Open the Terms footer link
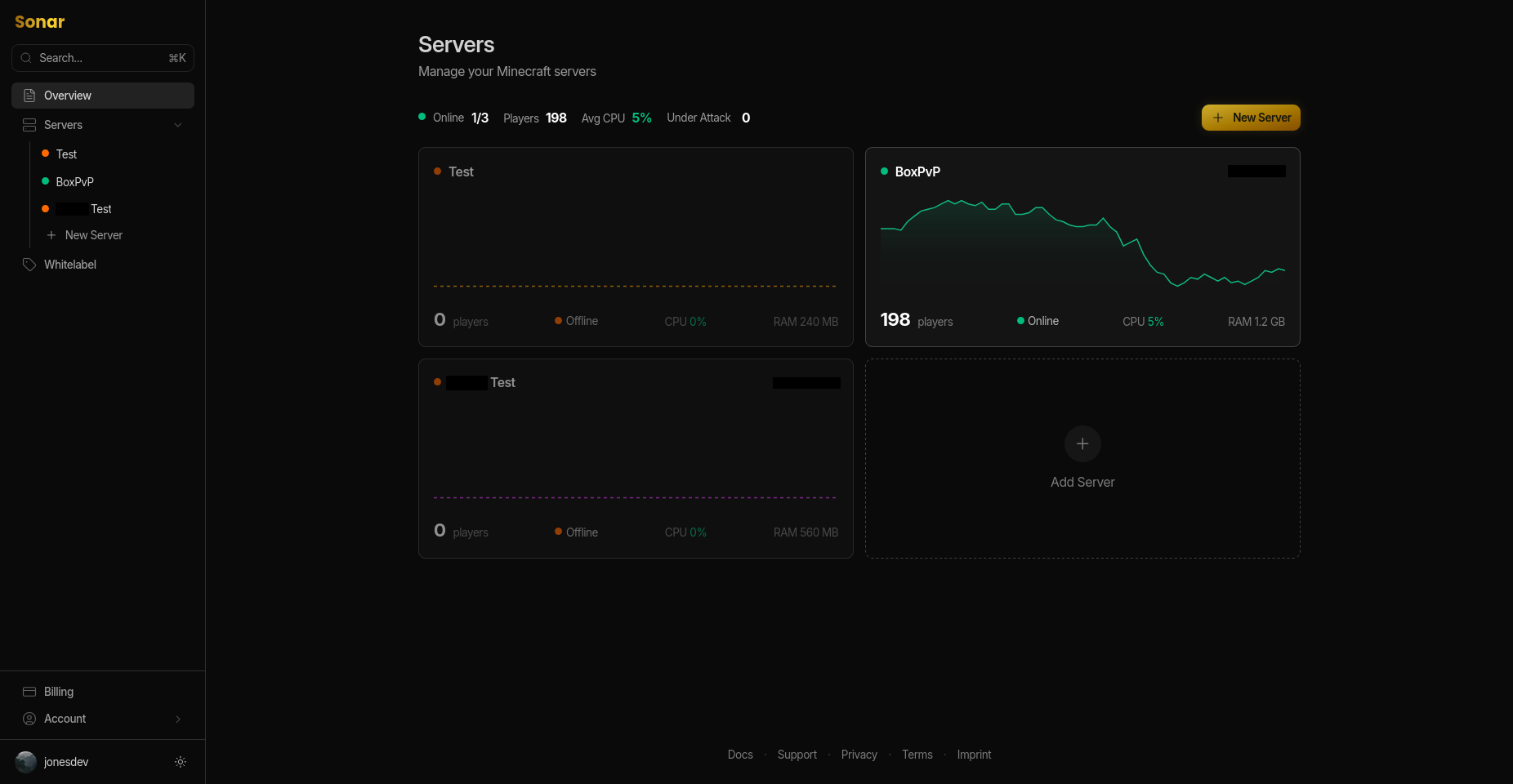1513x784 pixels. point(917,755)
